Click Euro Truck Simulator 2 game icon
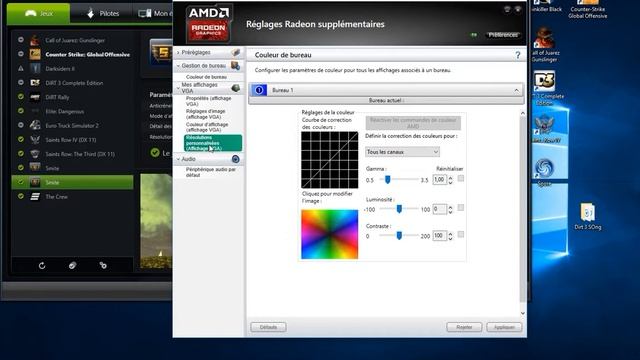 [x=35, y=125]
